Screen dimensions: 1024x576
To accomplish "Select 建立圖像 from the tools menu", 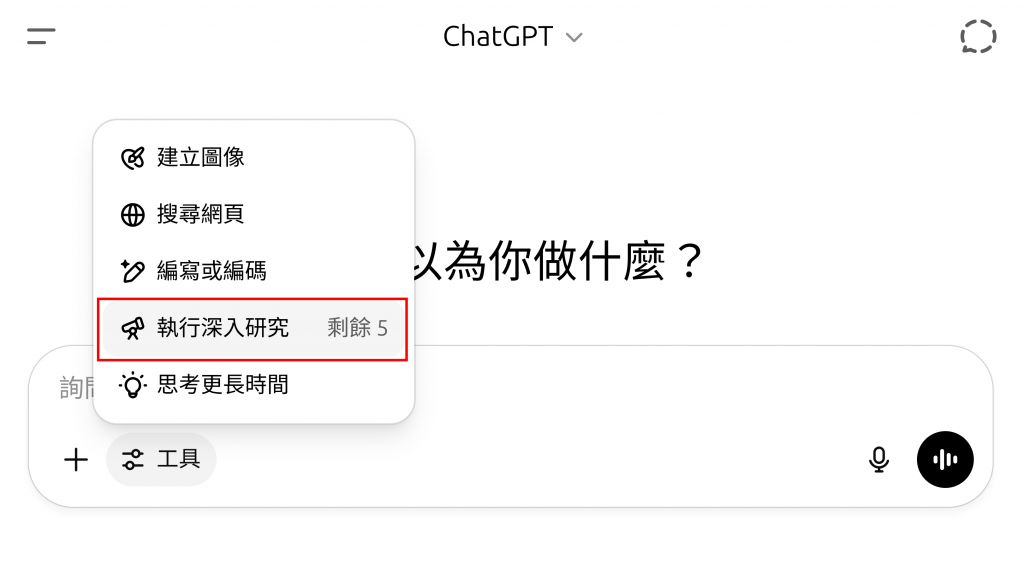I will pos(254,157).
